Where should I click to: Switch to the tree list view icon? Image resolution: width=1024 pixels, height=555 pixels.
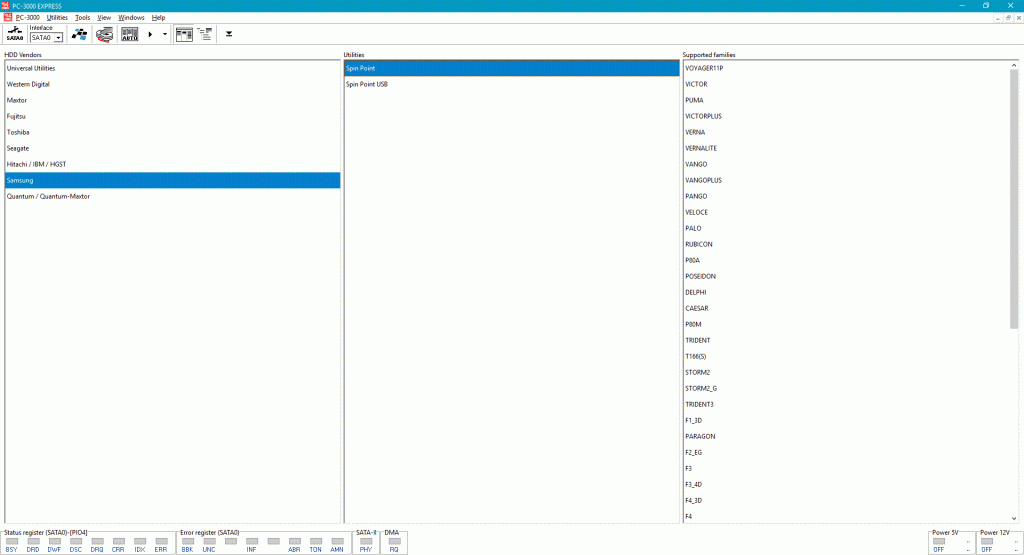(x=205, y=34)
